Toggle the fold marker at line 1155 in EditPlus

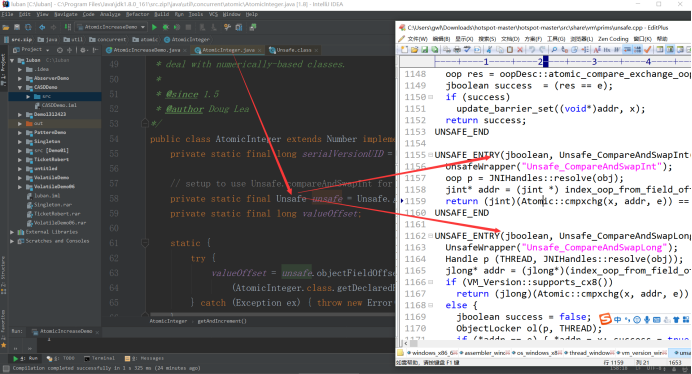(430, 155)
